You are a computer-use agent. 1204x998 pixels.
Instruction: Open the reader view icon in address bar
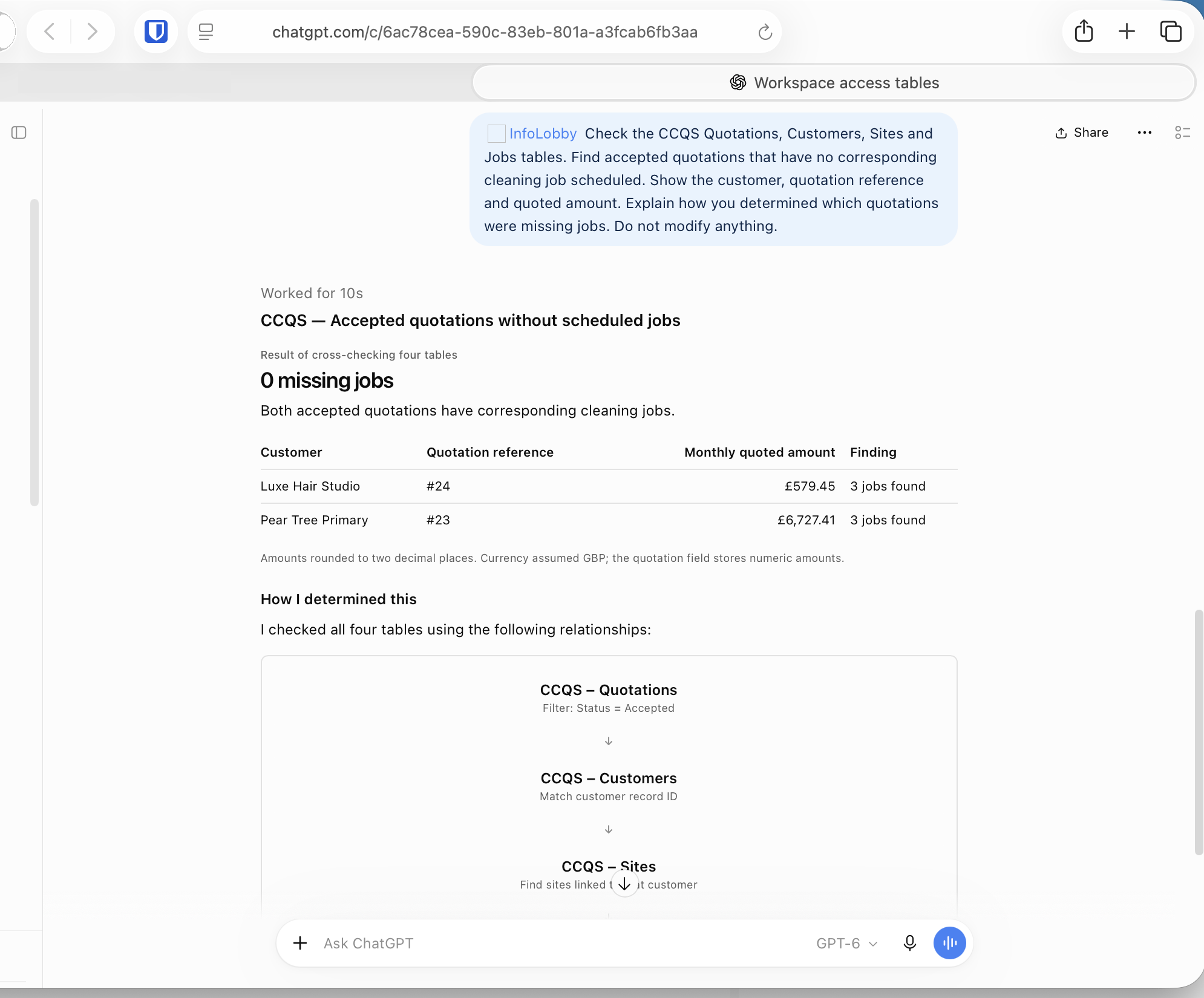[206, 31]
